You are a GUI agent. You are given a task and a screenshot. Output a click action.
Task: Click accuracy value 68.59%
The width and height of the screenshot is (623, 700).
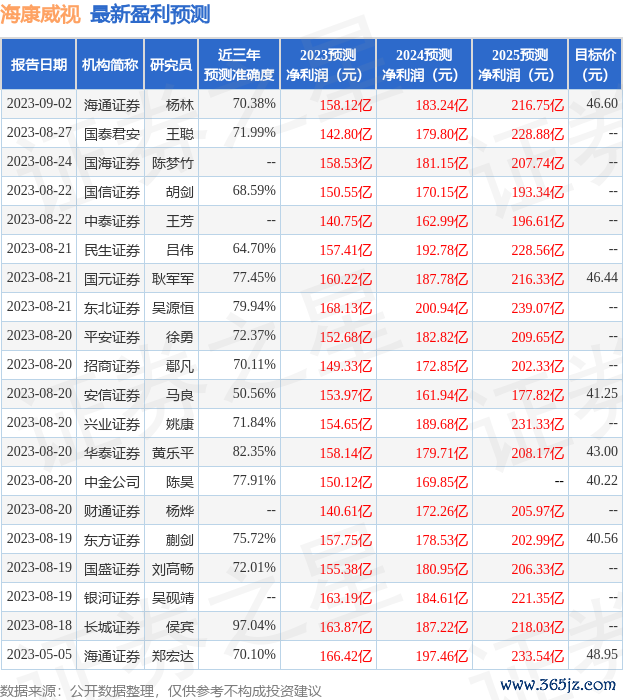(254, 191)
